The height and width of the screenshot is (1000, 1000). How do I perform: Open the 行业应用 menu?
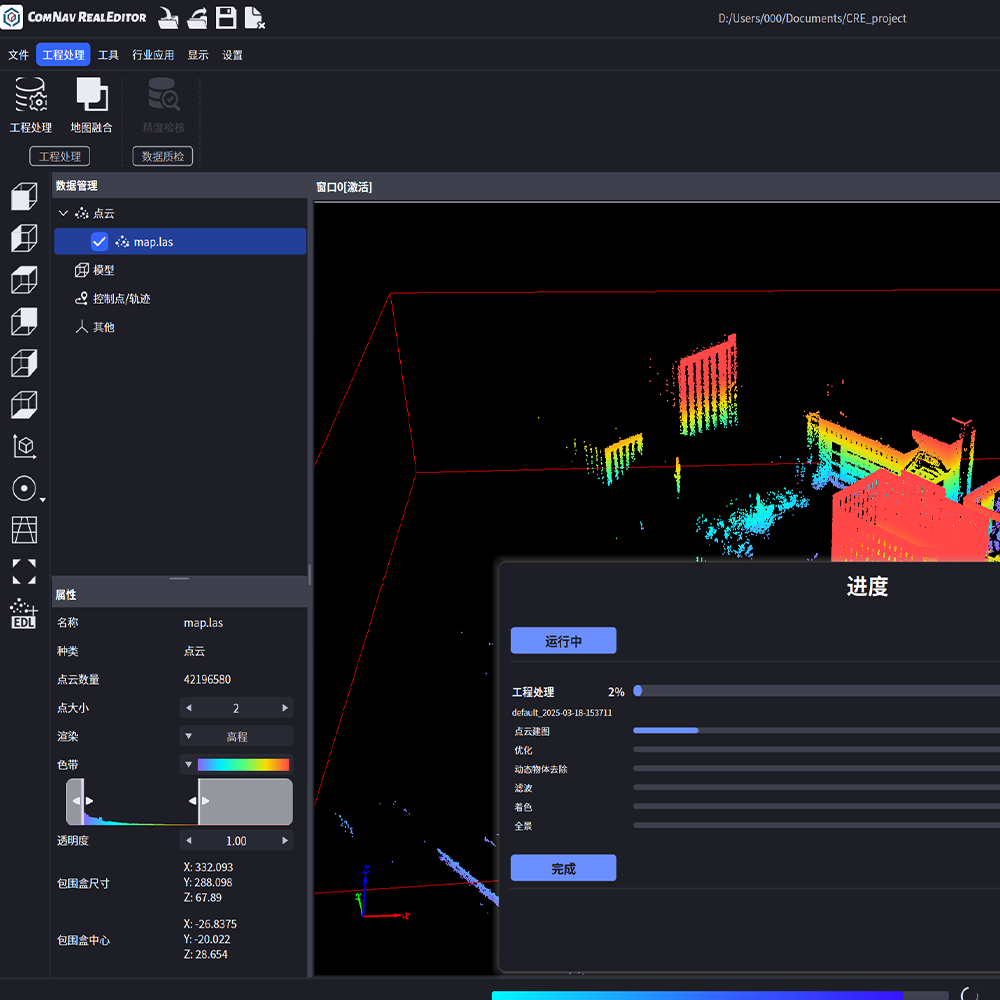click(x=153, y=55)
